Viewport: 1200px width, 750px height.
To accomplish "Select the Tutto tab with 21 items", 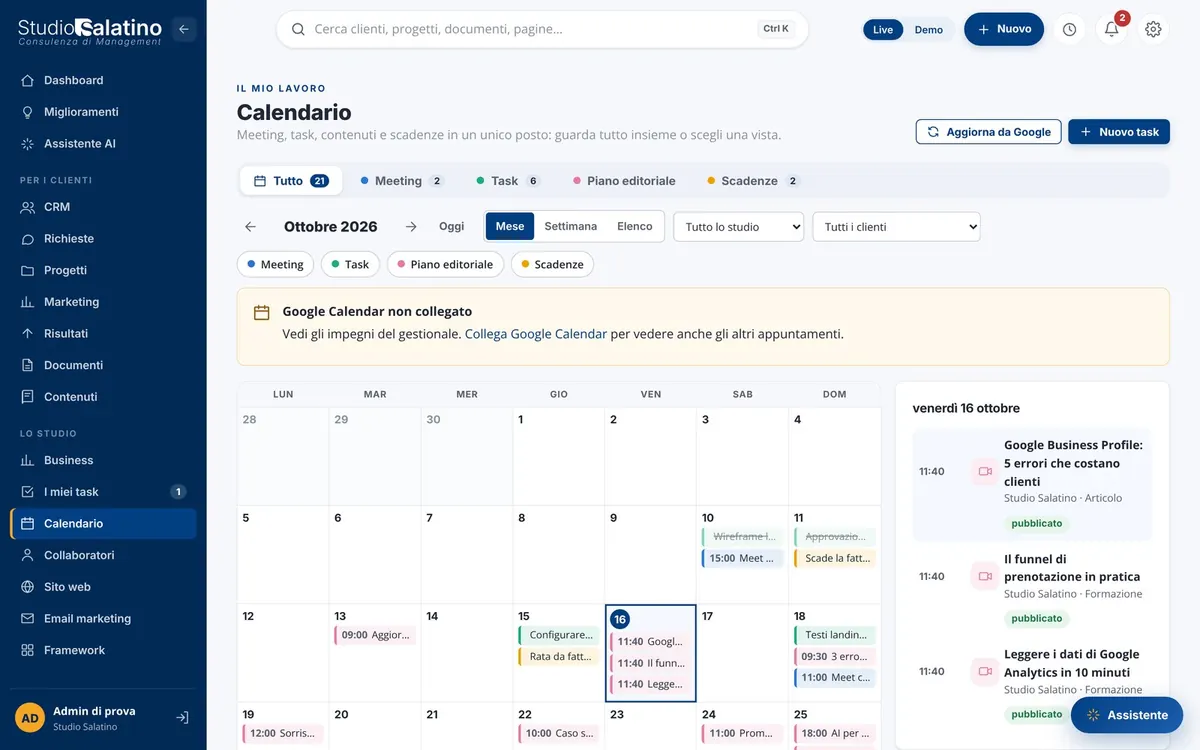I will (291, 181).
